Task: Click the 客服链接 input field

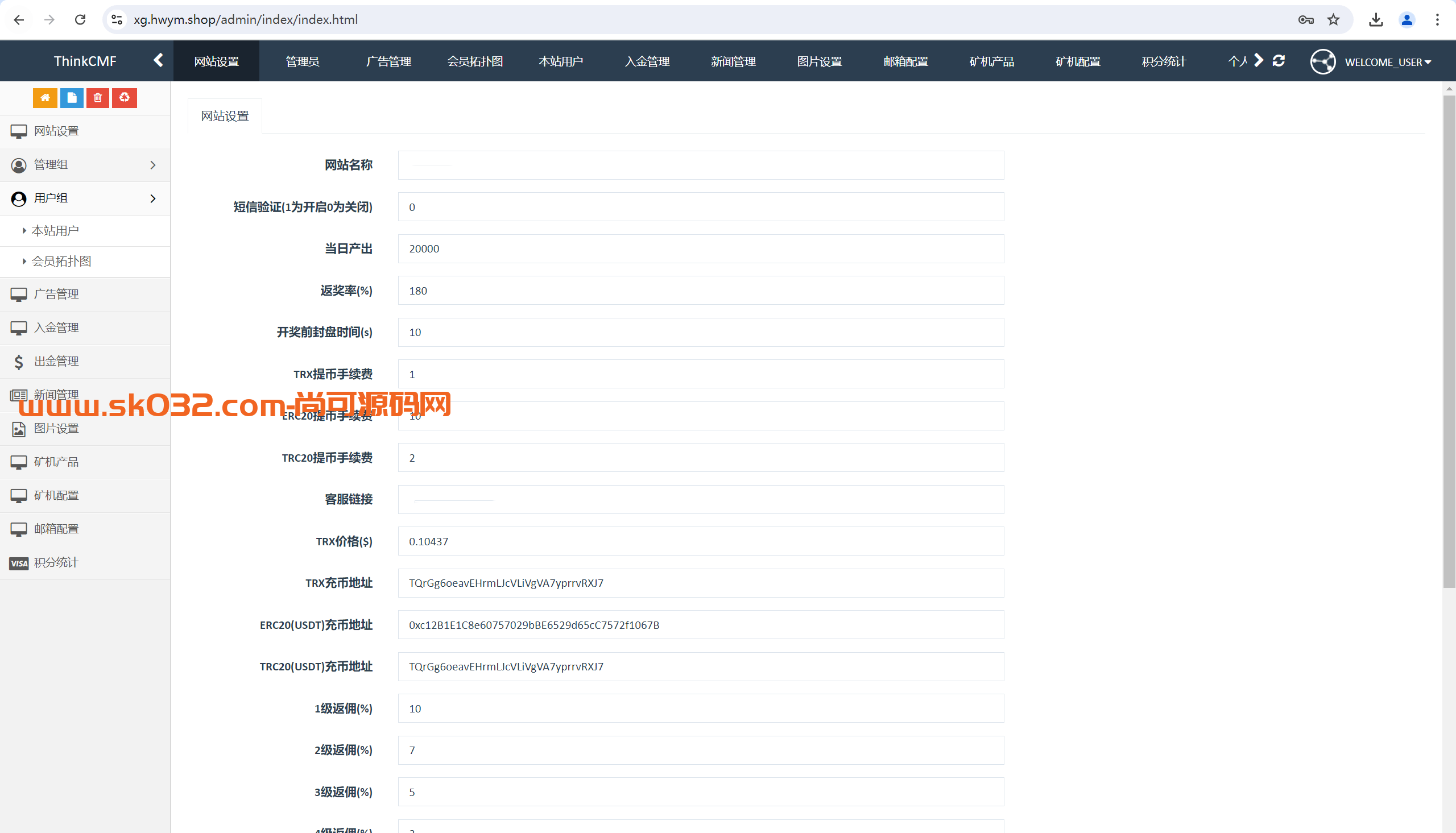Action: pos(701,499)
